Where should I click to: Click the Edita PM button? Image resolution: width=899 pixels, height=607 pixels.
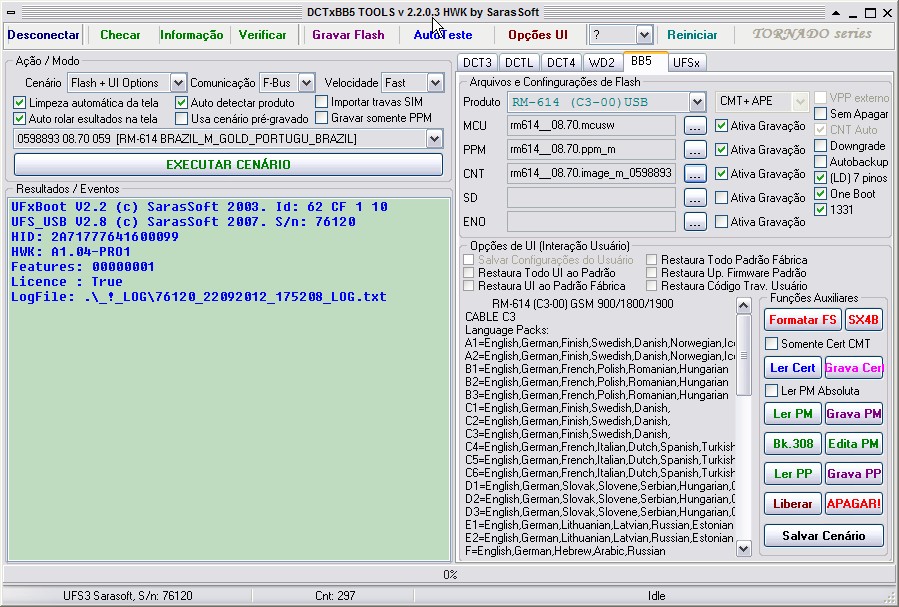[854, 444]
